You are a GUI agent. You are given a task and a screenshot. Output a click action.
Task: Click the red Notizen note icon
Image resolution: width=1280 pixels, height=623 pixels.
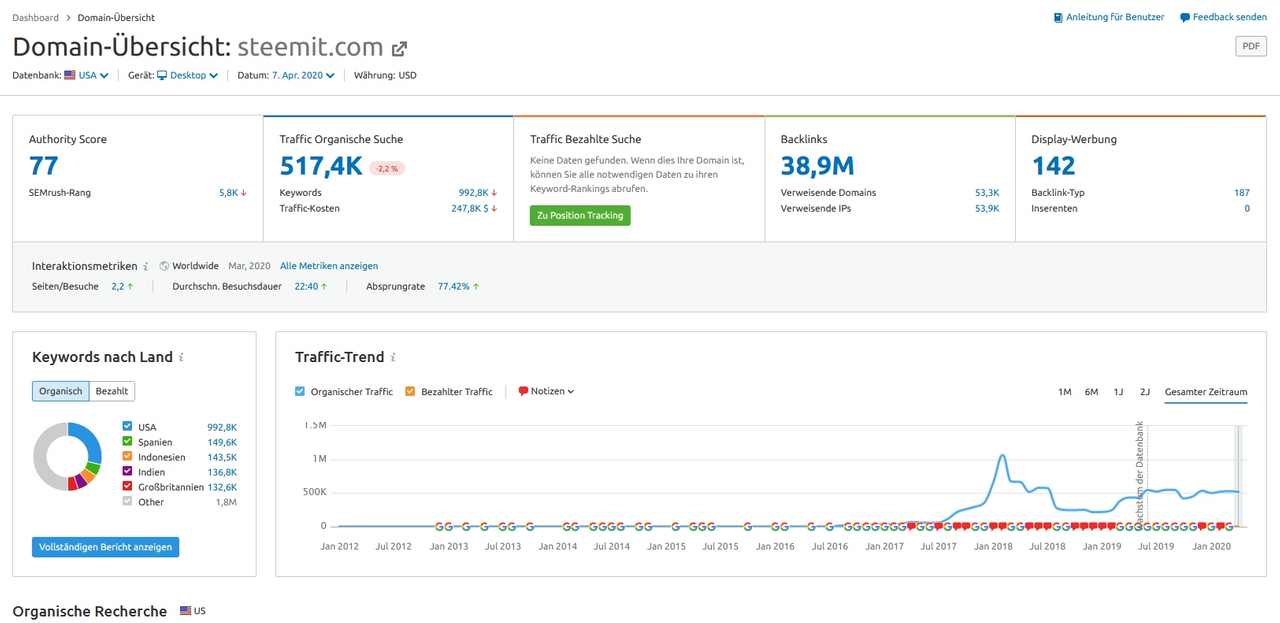point(523,391)
